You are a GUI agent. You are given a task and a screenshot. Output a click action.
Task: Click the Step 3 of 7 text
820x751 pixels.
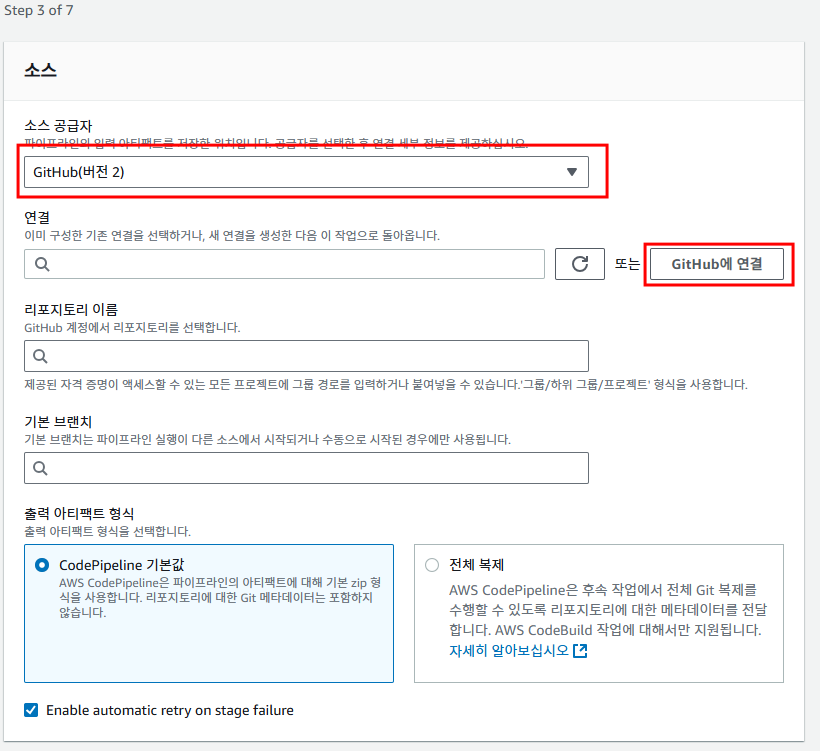[x=39, y=10]
